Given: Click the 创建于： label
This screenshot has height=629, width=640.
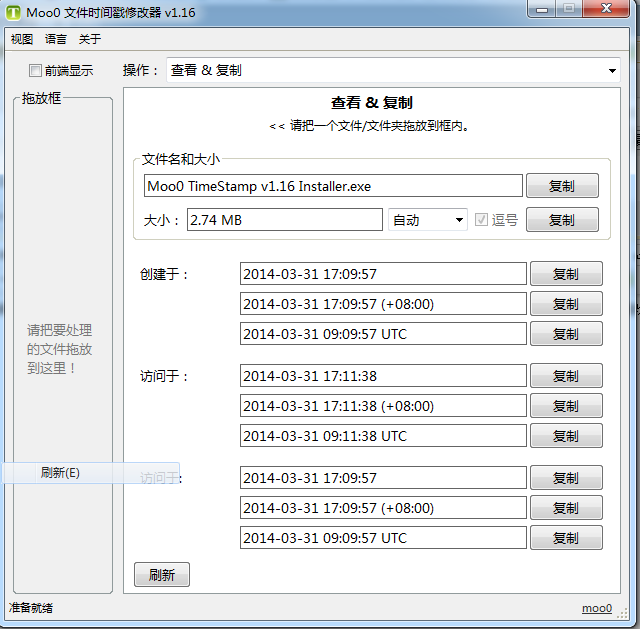Looking at the screenshot, I should pos(164,274).
